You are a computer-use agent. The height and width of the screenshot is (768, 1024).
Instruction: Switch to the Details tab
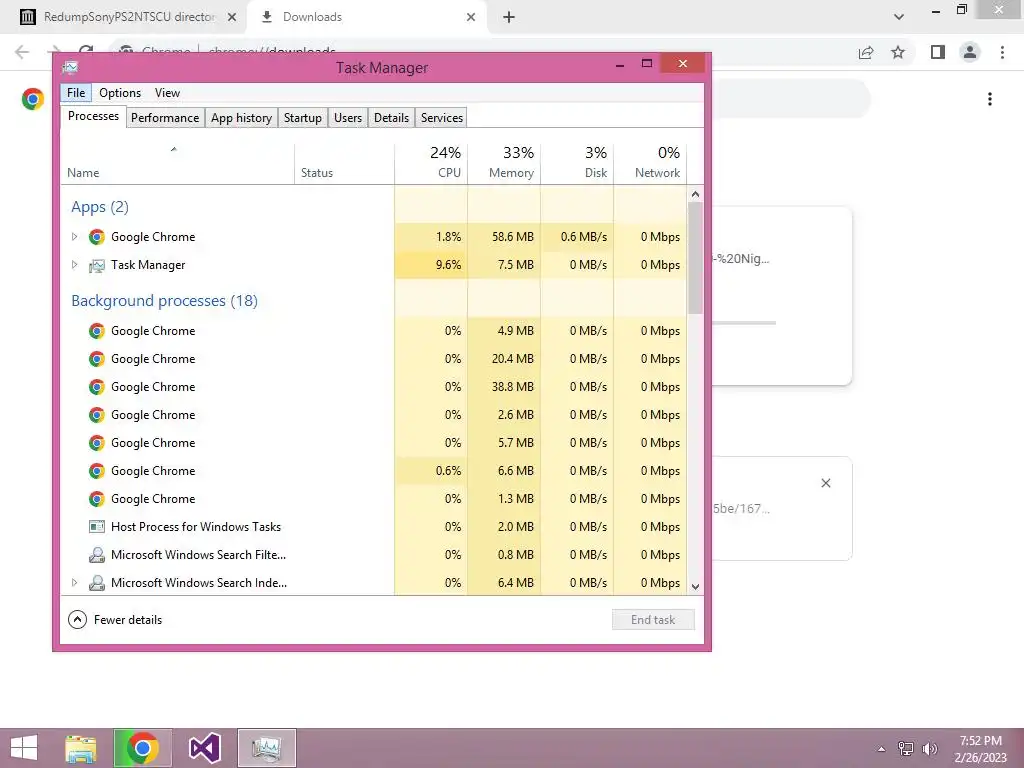click(x=391, y=118)
